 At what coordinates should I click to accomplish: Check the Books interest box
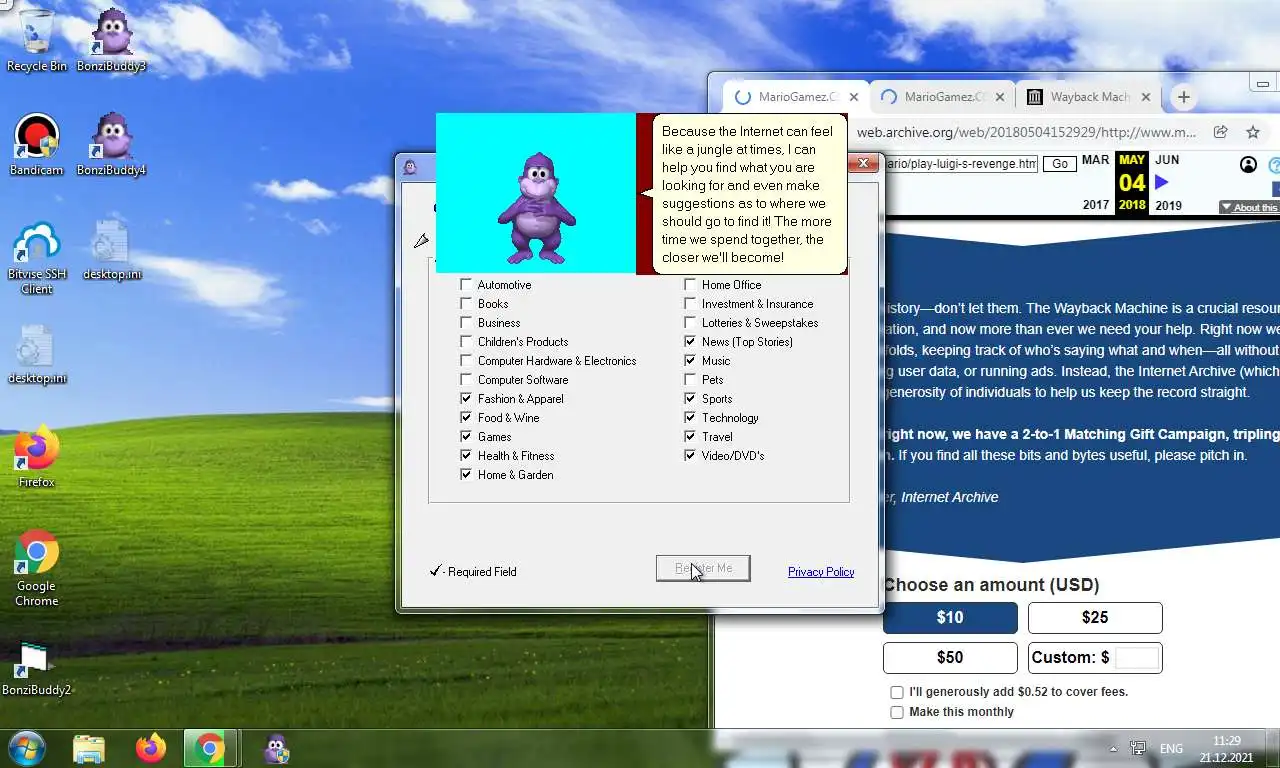pyautogui.click(x=466, y=304)
